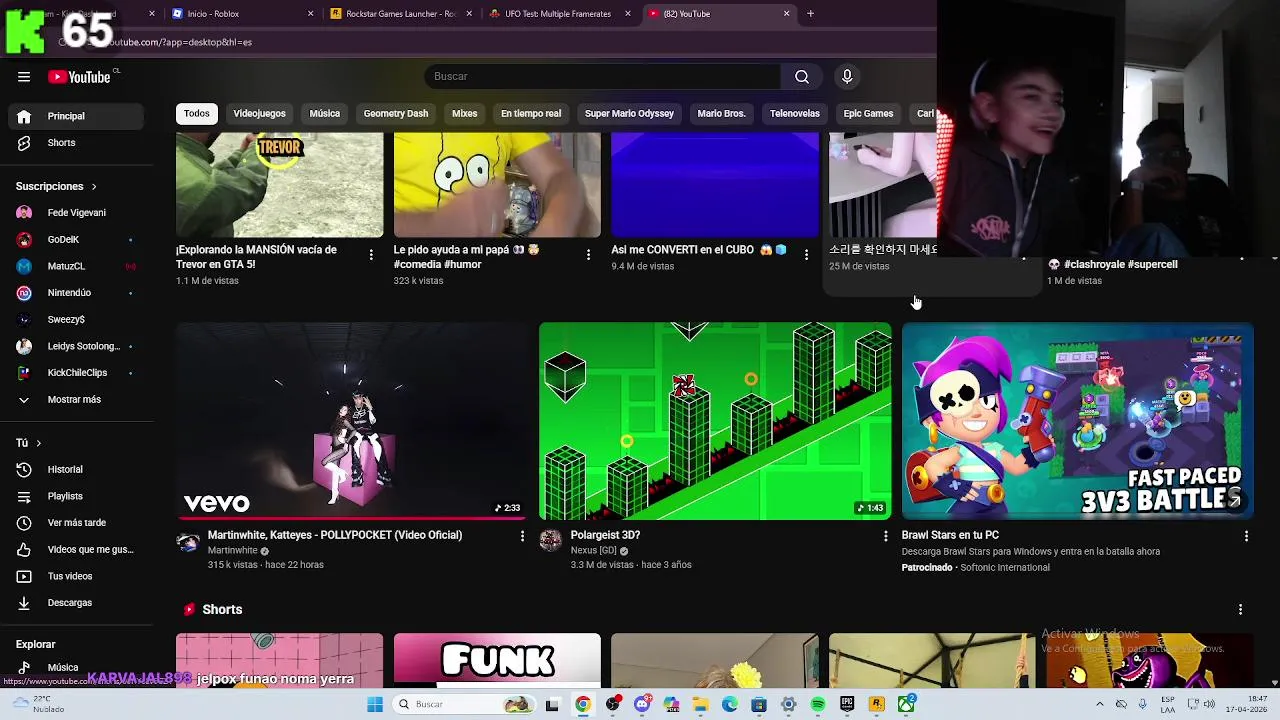The width and height of the screenshot is (1280, 720).
Task: Select the Videojuegos filter chip
Action: 259,114
